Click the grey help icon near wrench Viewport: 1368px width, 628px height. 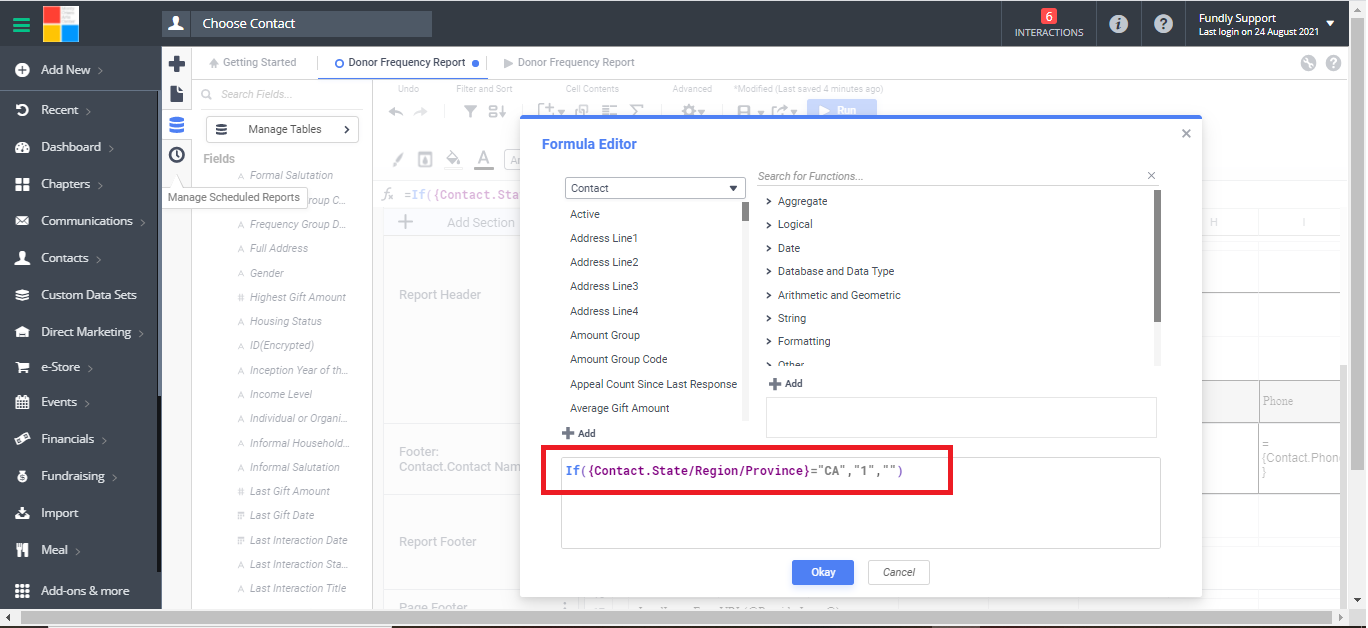click(x=1333, y=63)
